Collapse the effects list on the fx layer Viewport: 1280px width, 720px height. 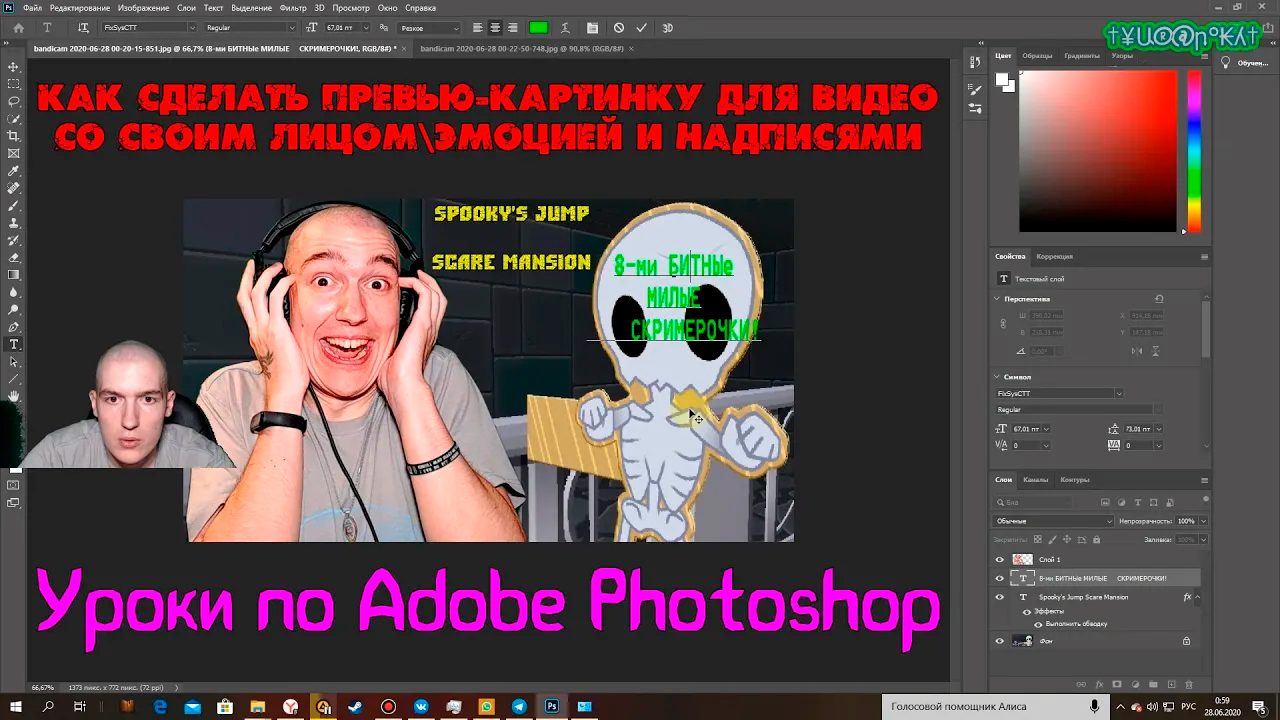1198,597
